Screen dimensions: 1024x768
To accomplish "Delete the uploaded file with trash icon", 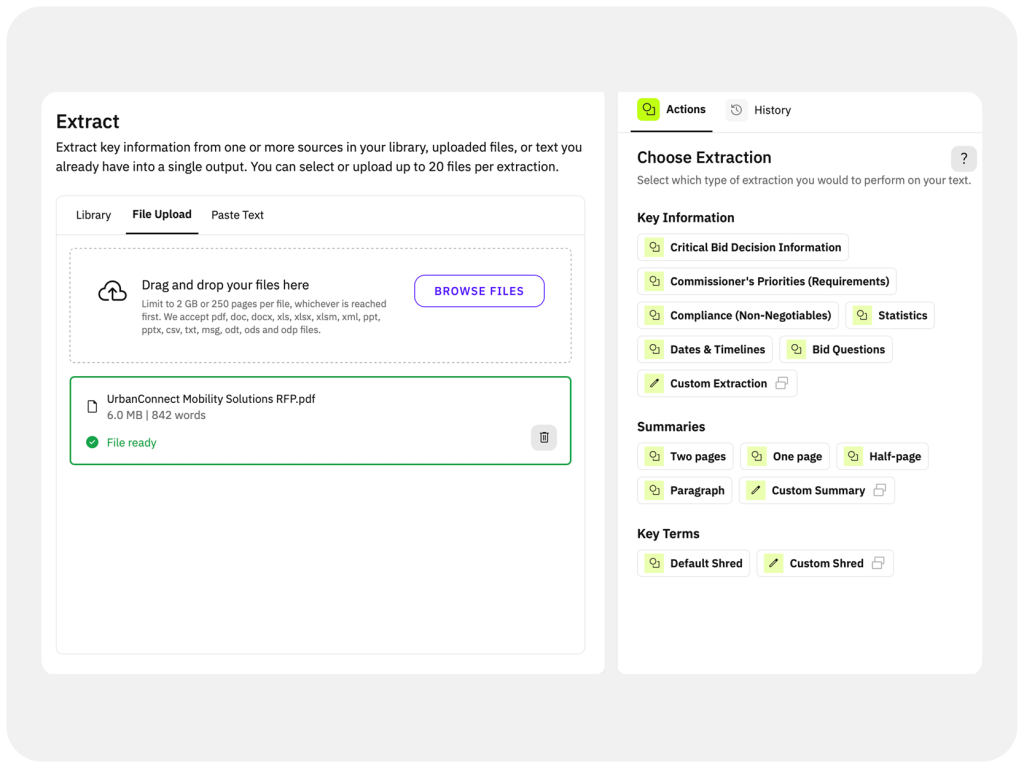I will pos(544,437).
